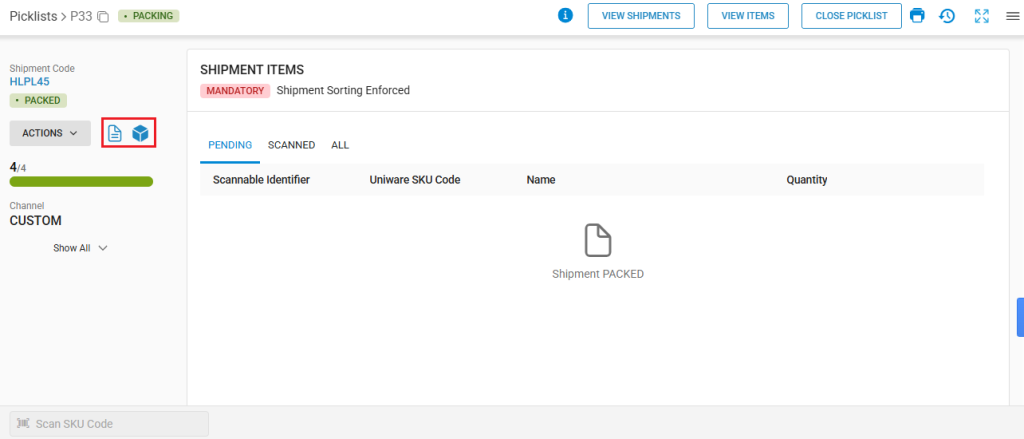Open the hamburger menu icon
Viewport: 1024px width, 439px height.
click(1012, 16)
